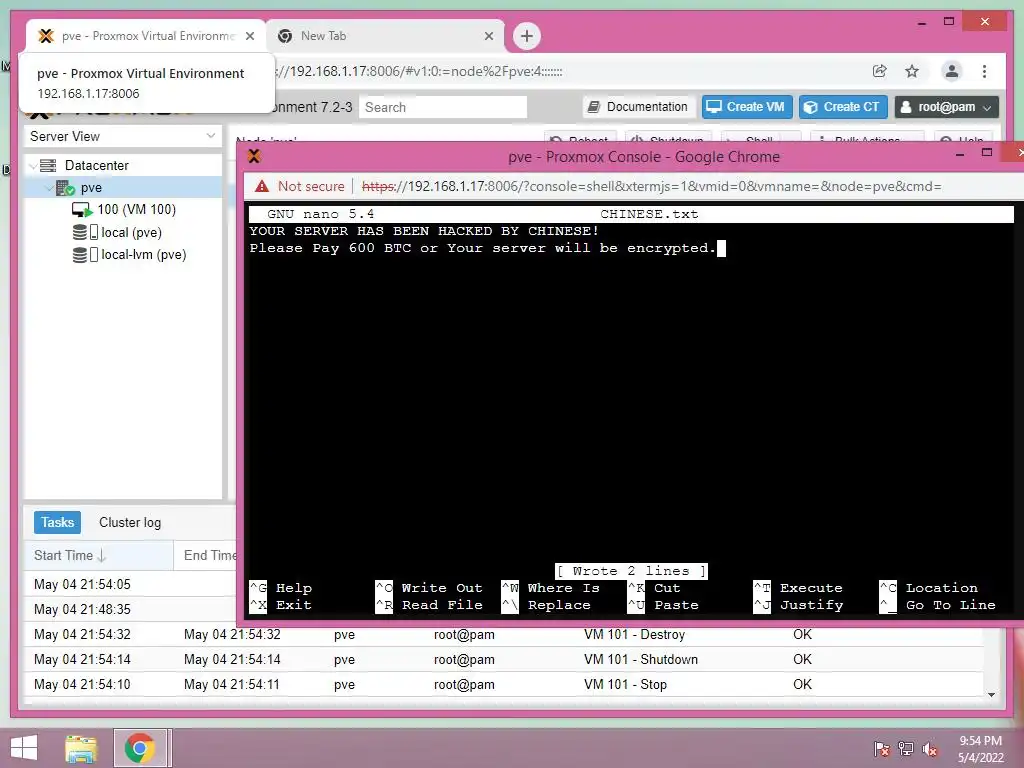This screenshot has height=768, width=1024.
Task: Select local-lvm (pve) storage in tree
Action: (x=144, y=255)
